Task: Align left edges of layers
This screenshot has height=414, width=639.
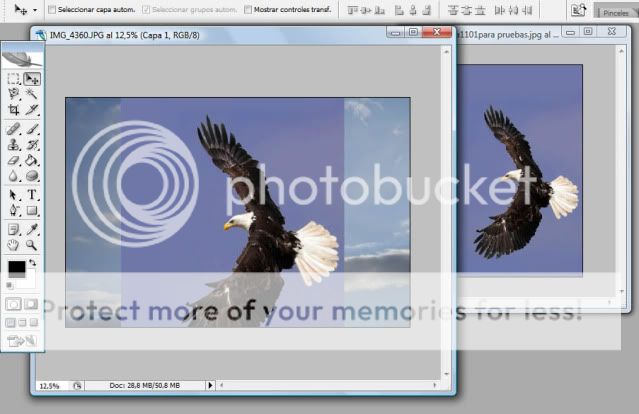Action: point(399,10)
